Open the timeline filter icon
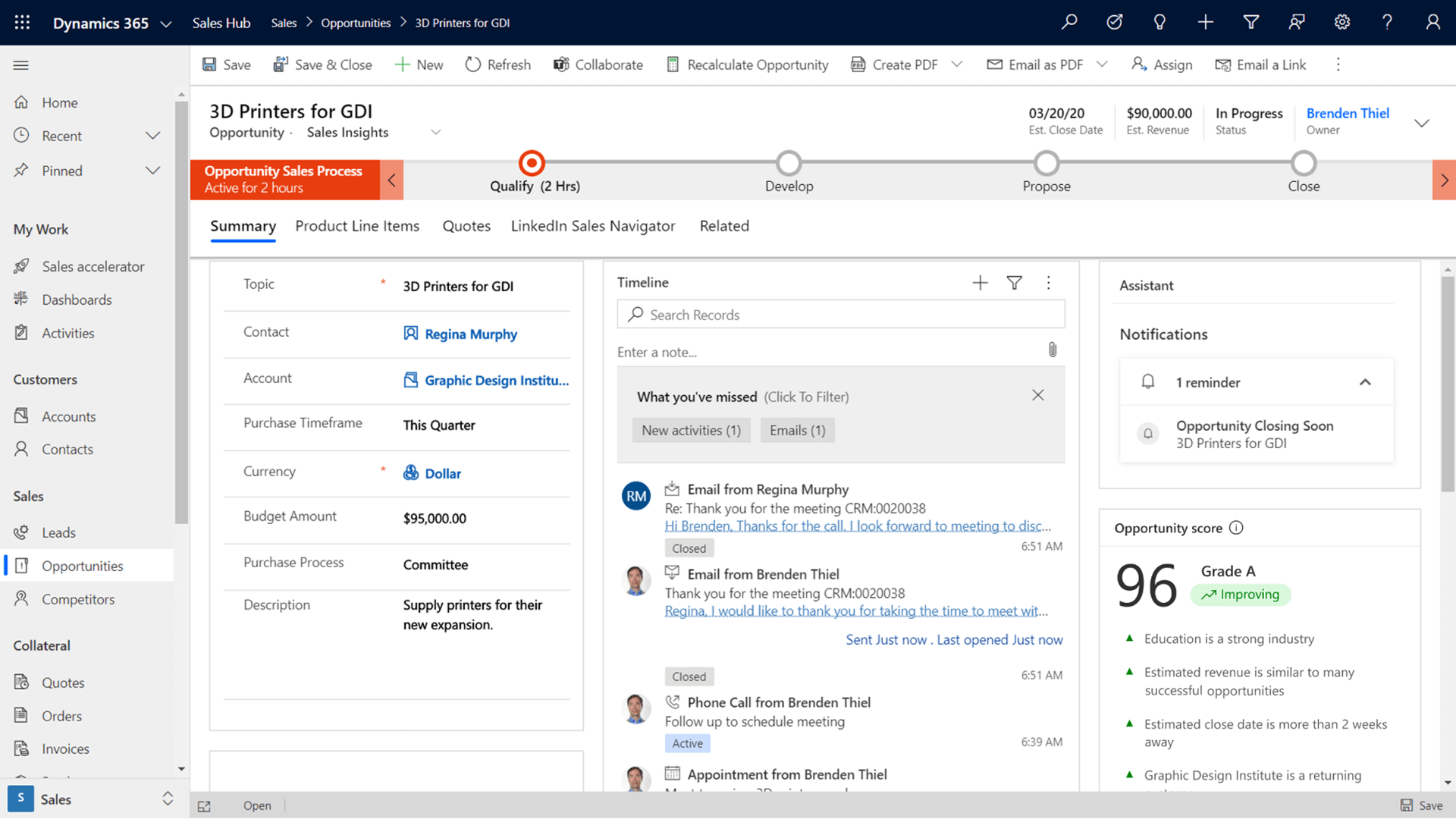The height and width of the screenshot is (819, 1456). 1014,282
